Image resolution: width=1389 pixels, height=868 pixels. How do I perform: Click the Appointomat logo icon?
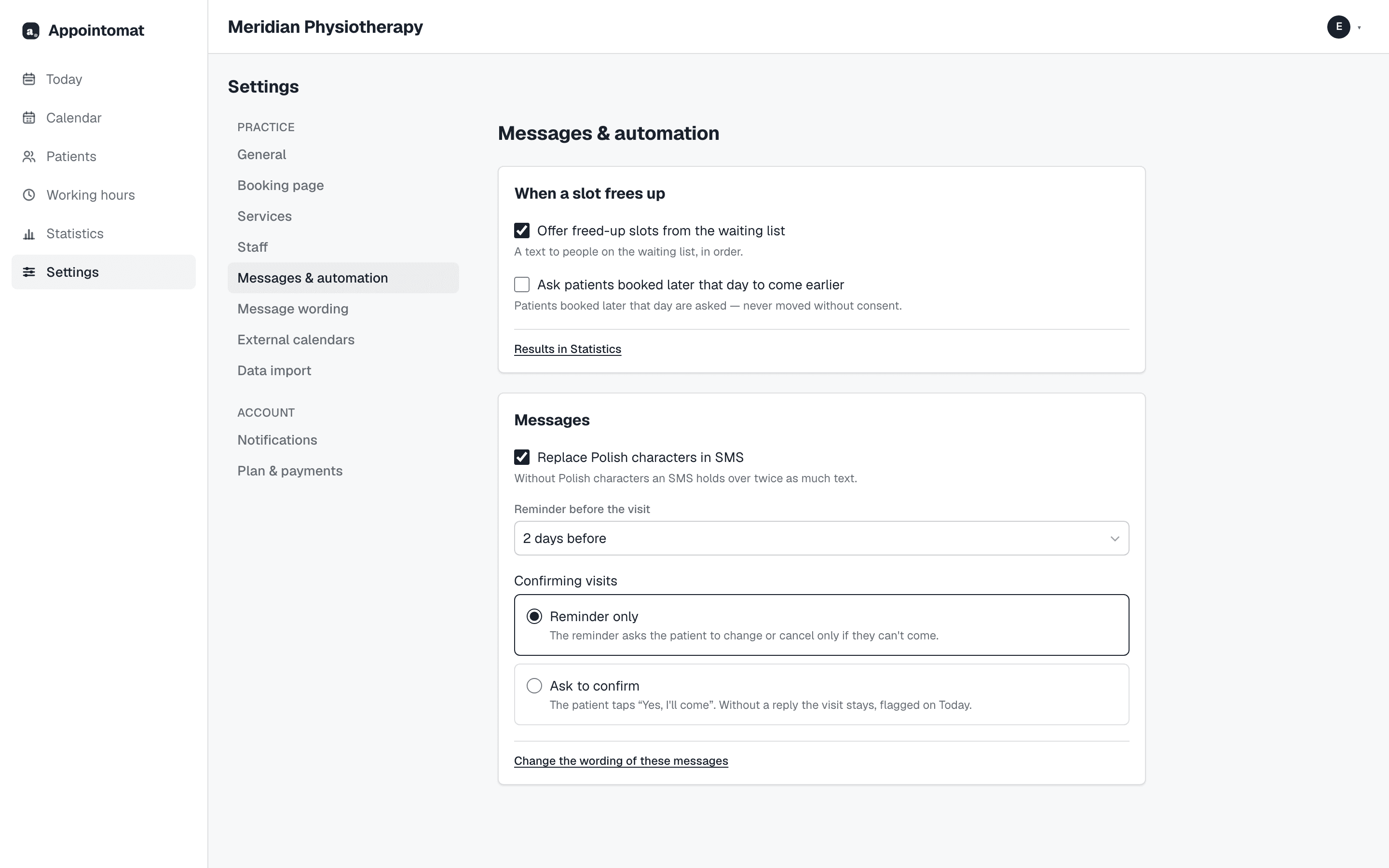tap(30, 30)
